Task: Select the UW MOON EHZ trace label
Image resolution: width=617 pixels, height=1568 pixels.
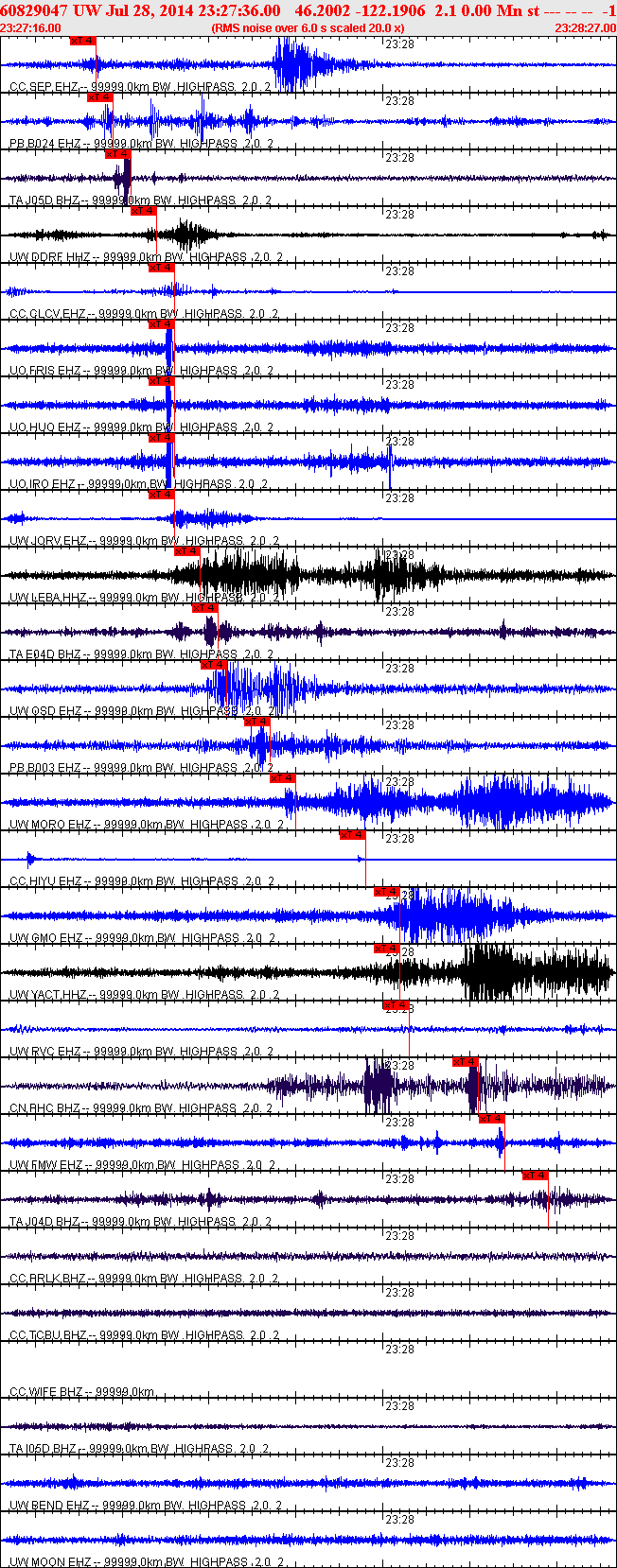Action: click(x=147, y=1562)
